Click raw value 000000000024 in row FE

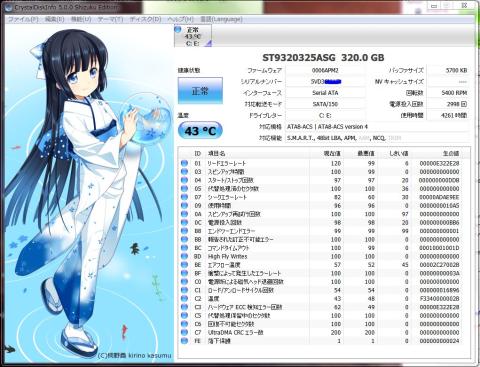(x=439, y=341)
